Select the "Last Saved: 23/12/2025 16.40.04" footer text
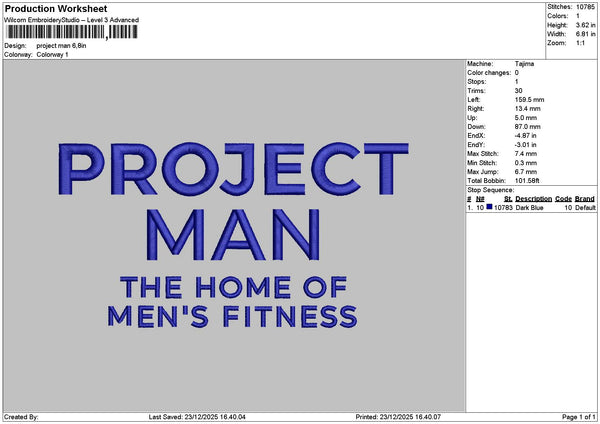Image resolution: width=600 pixels, height=424 pixels. tap(197, 417)
